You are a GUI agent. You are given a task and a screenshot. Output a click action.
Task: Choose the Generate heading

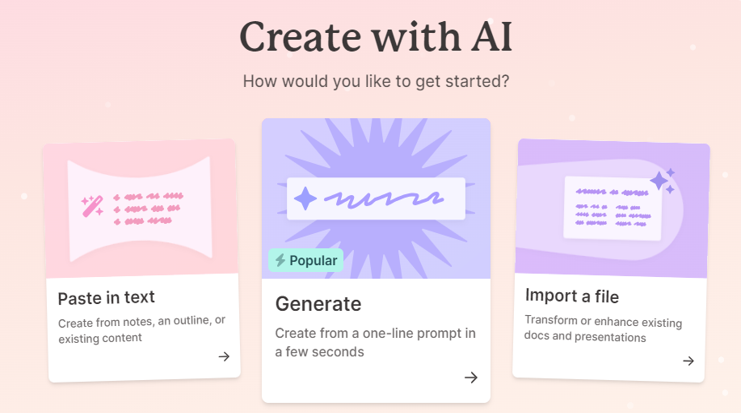318,304
